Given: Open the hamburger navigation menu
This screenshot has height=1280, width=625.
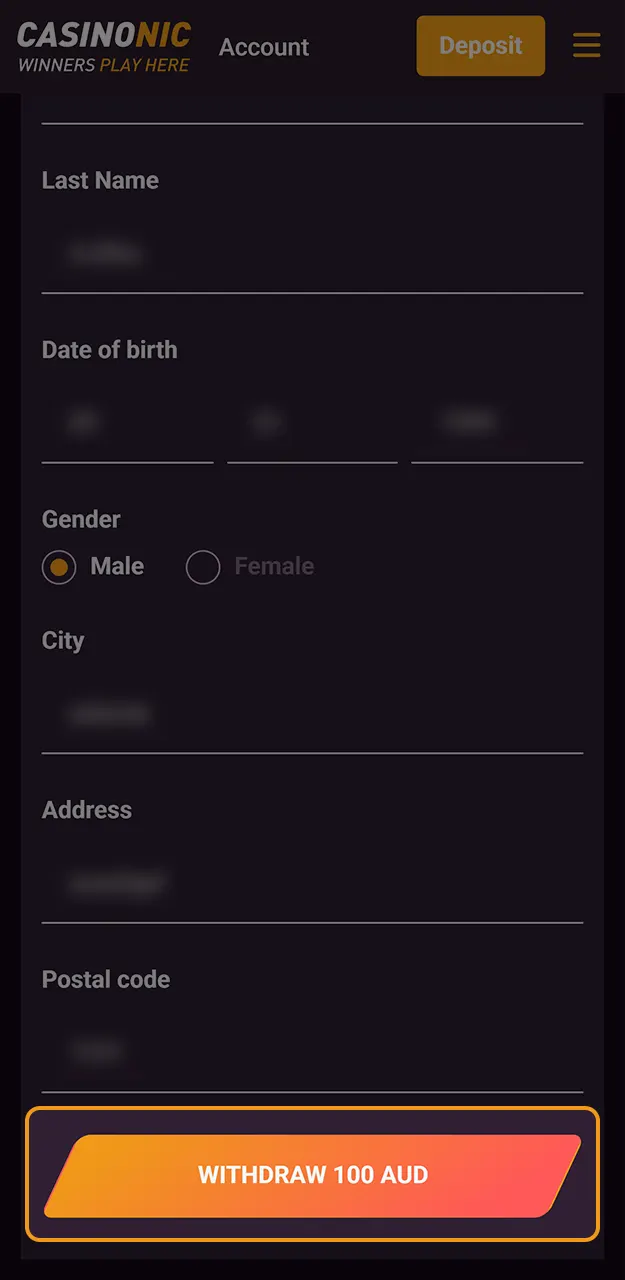Looking at the screenshot, I should (x=587, y=45).
